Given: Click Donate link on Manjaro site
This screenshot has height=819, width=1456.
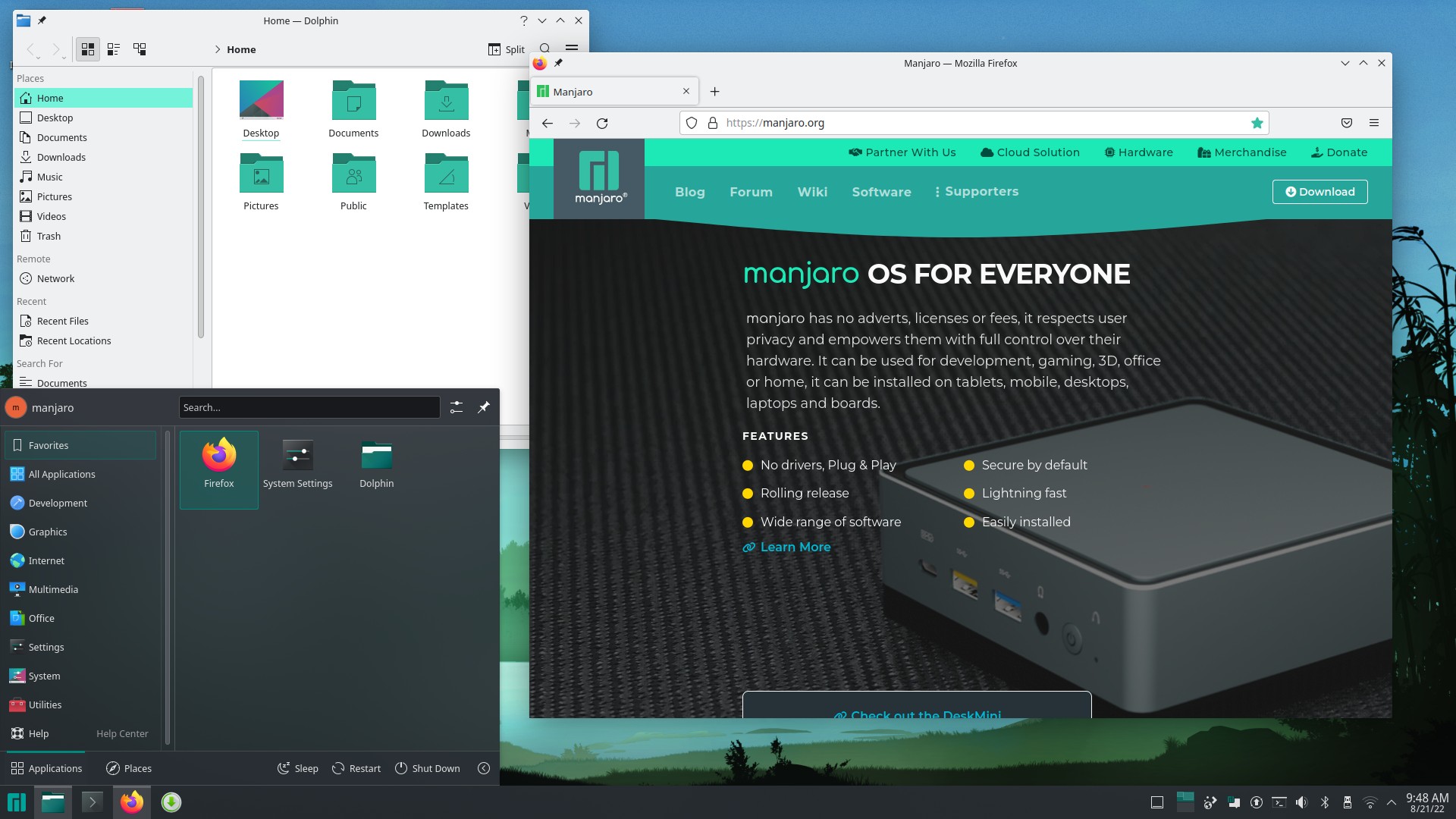Looking at the screenshot, I should [x=1339, y=152].
